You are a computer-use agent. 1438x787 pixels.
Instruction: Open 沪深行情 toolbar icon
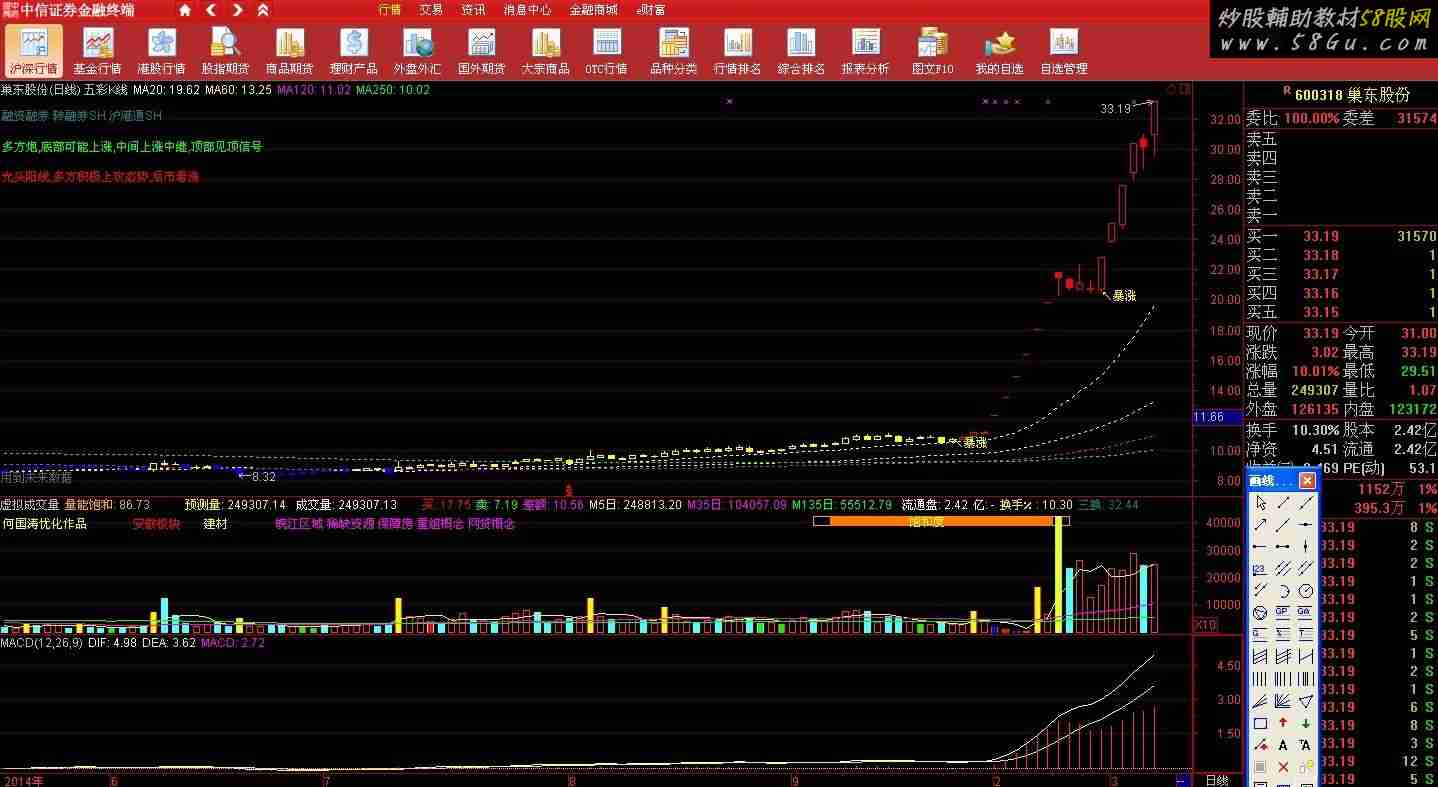(34, 51)
